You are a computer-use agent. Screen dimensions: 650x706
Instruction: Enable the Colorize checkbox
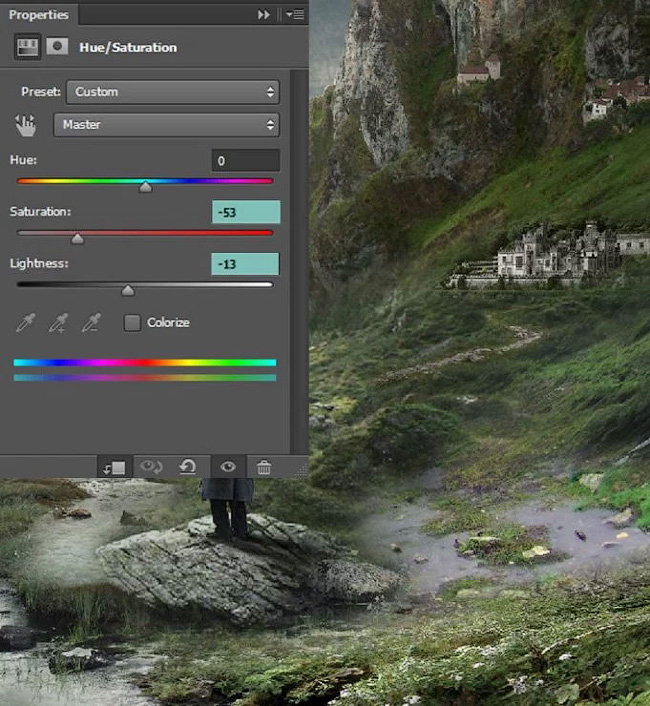coord(132,322)
